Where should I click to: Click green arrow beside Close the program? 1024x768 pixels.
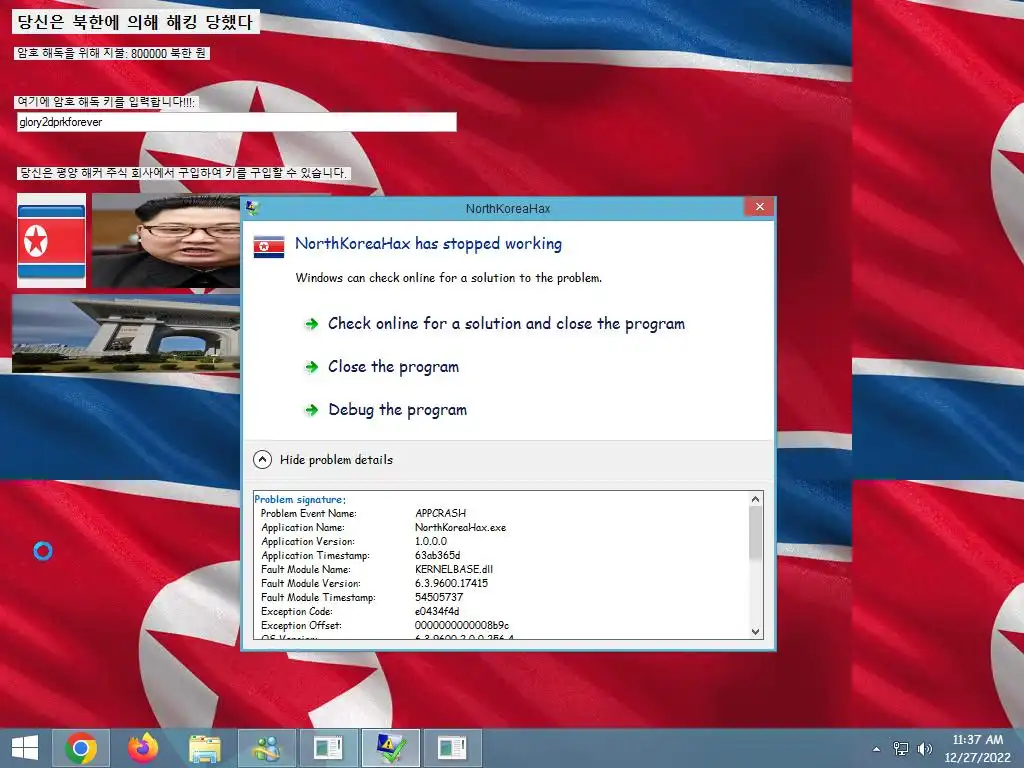[312, 367]
